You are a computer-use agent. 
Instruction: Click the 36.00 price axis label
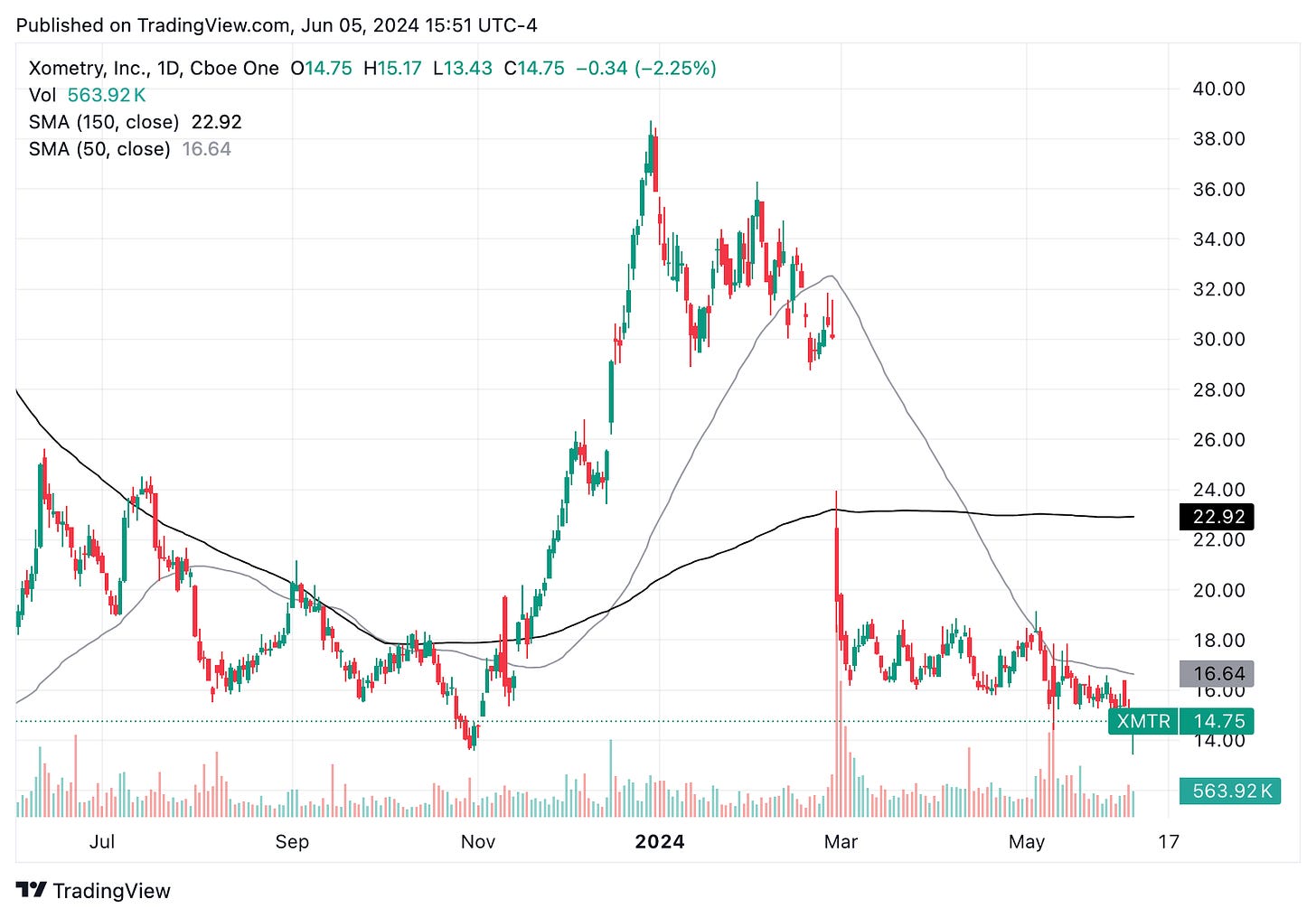tap(1219, 190)
